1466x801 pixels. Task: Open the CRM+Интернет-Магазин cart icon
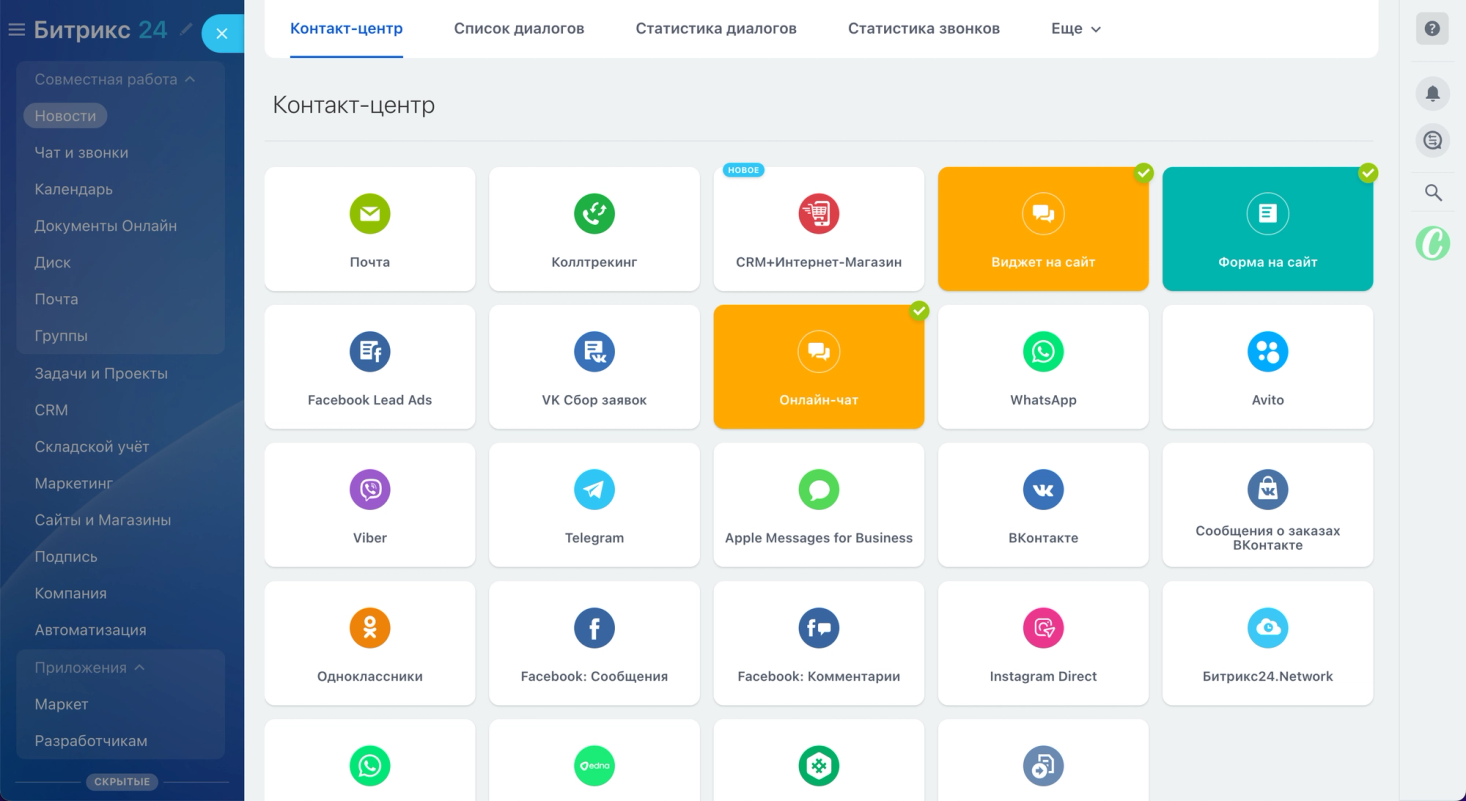819,213
